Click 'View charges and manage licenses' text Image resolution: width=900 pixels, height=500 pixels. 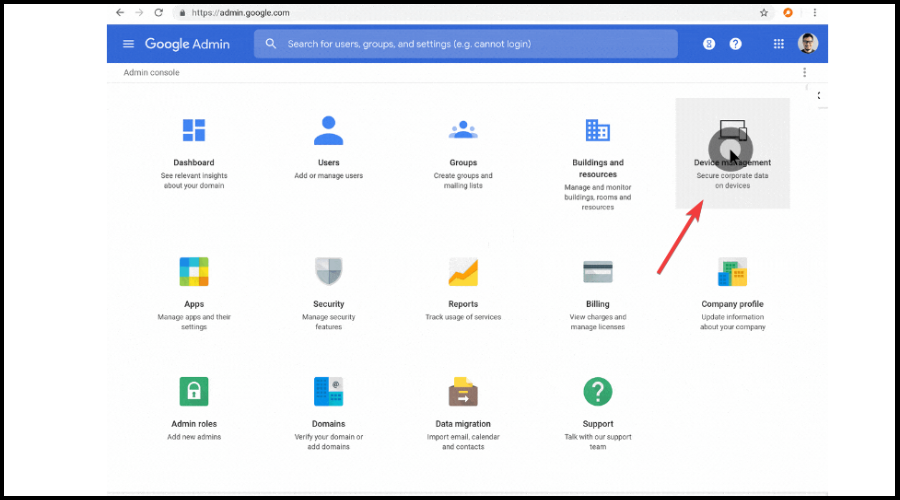click(598, 322)
